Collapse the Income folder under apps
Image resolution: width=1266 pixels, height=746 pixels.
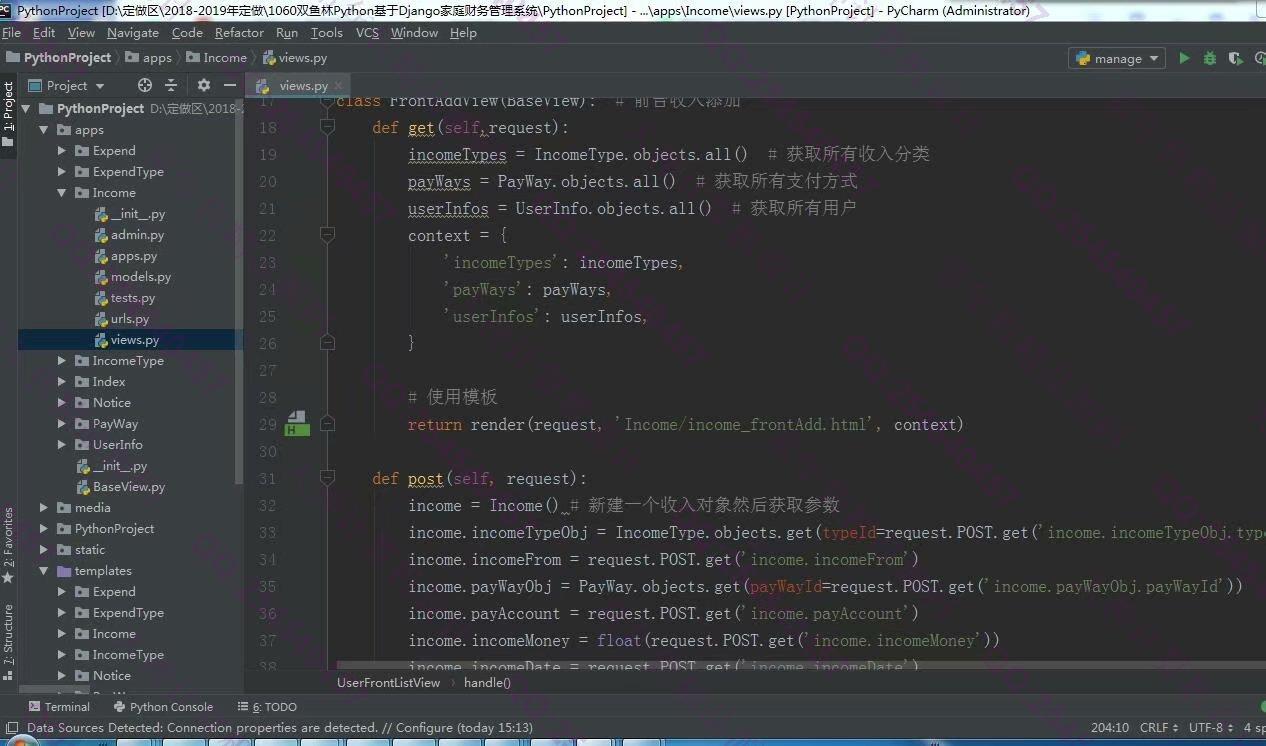coord(62,192)
